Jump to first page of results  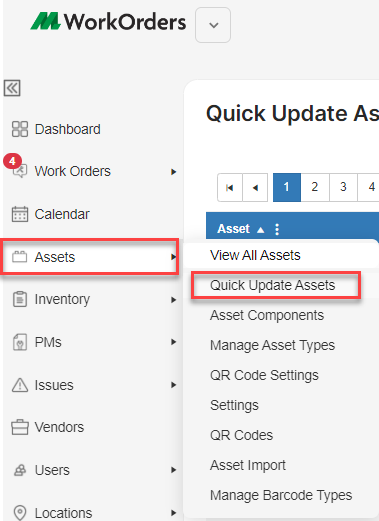(x=230, y=187)
